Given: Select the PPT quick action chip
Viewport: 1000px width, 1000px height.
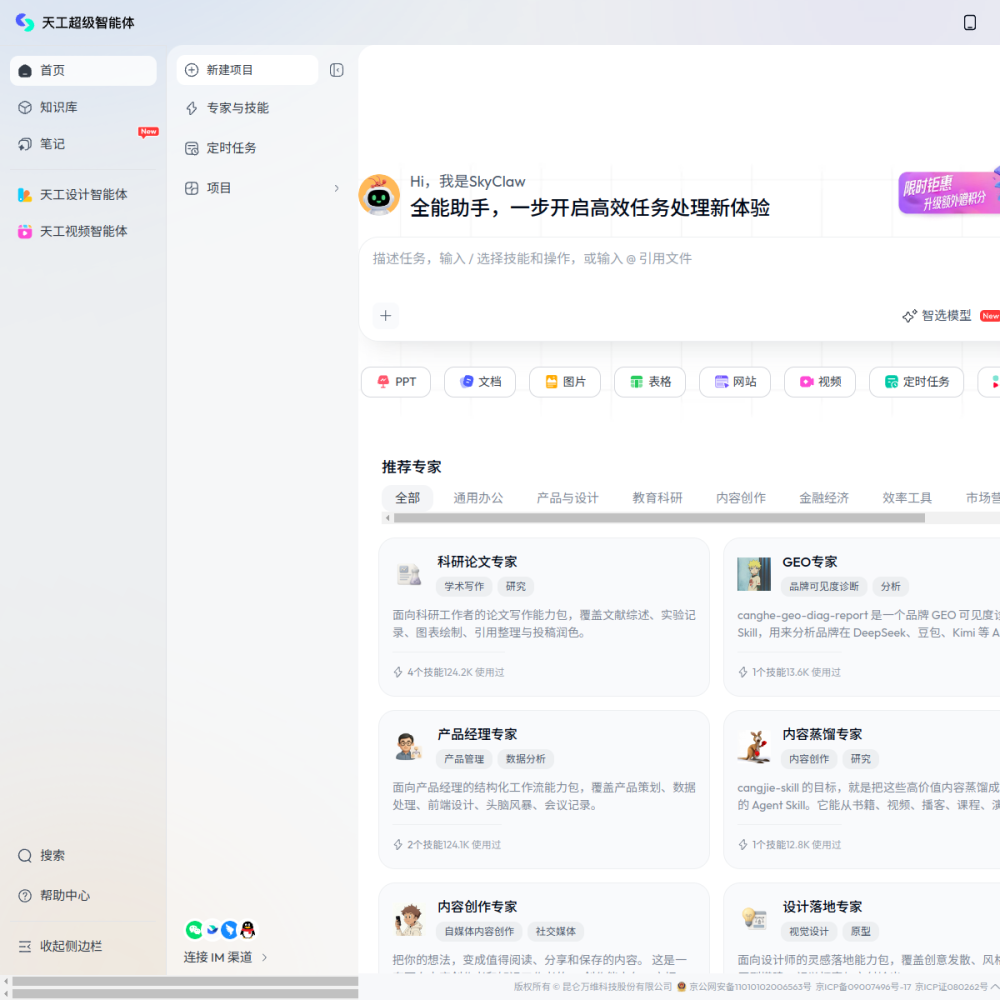Looking at the screenshot, I should (x=396, y=382).
